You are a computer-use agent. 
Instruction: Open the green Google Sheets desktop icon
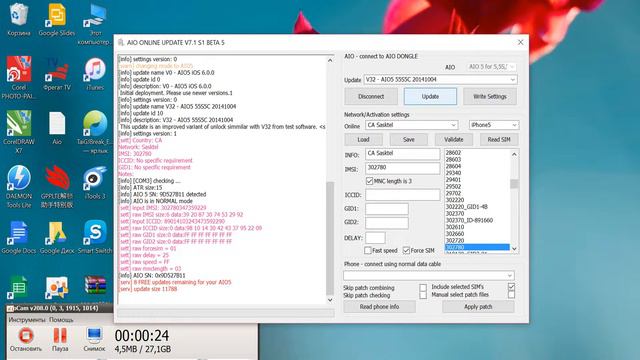pyautogui.click(x=18, y=287)
